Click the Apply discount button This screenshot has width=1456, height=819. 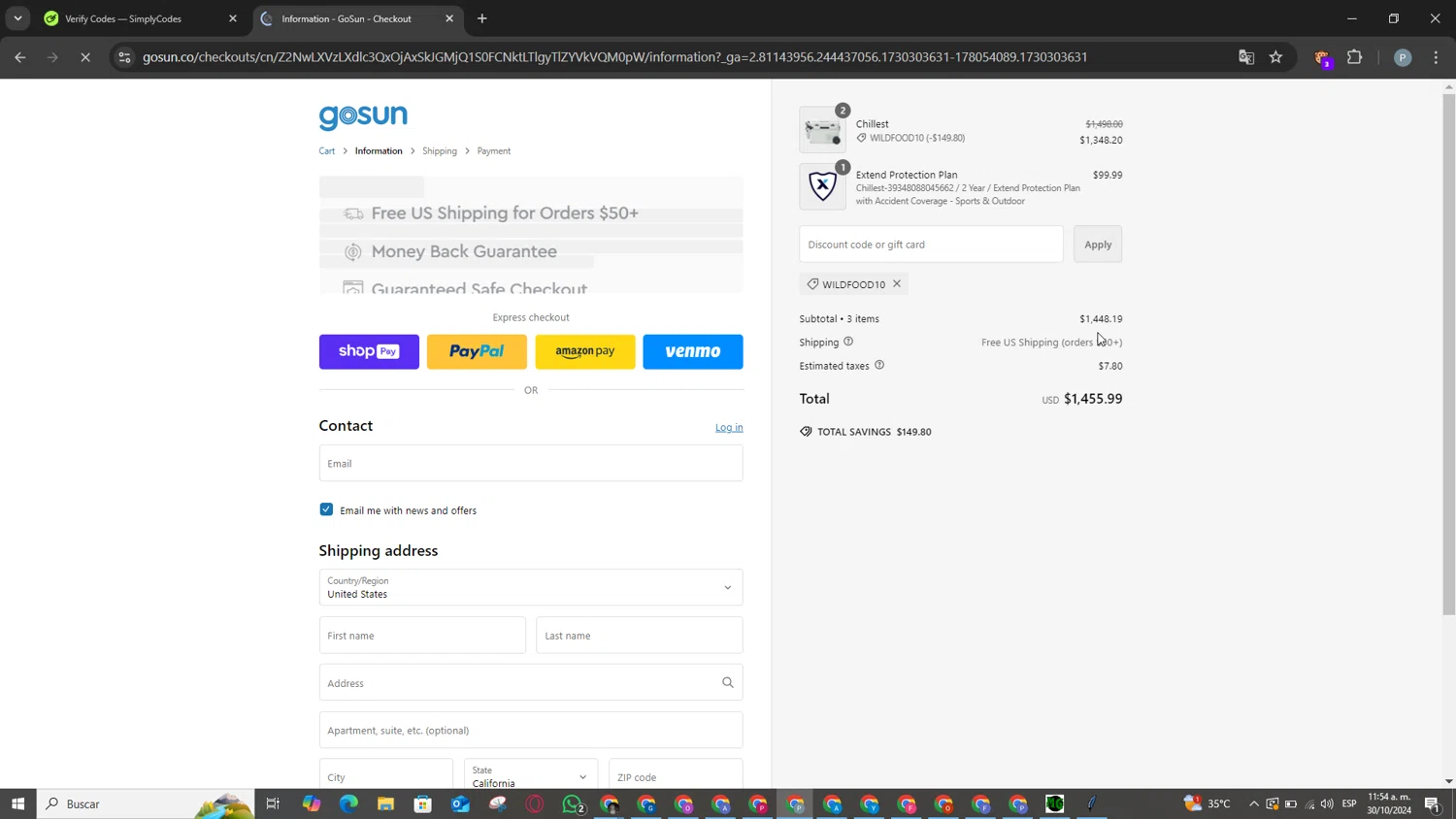pos(1098,245)
